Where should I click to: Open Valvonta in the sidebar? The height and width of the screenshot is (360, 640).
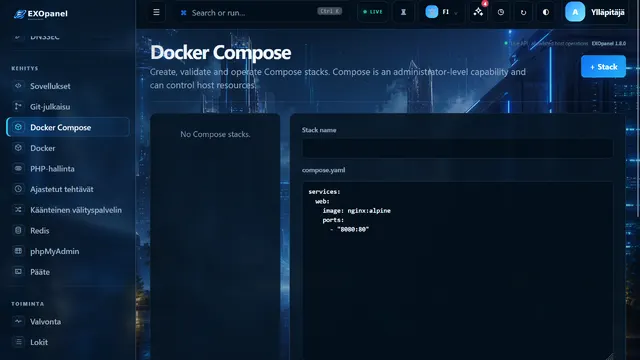(x=68, y=322)
